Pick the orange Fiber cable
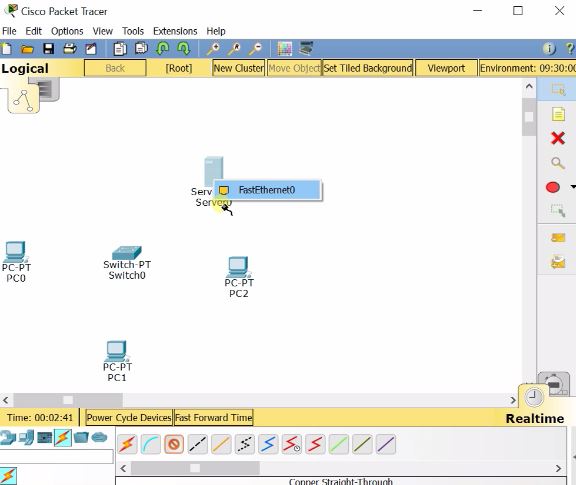 (x=221, y=444)
